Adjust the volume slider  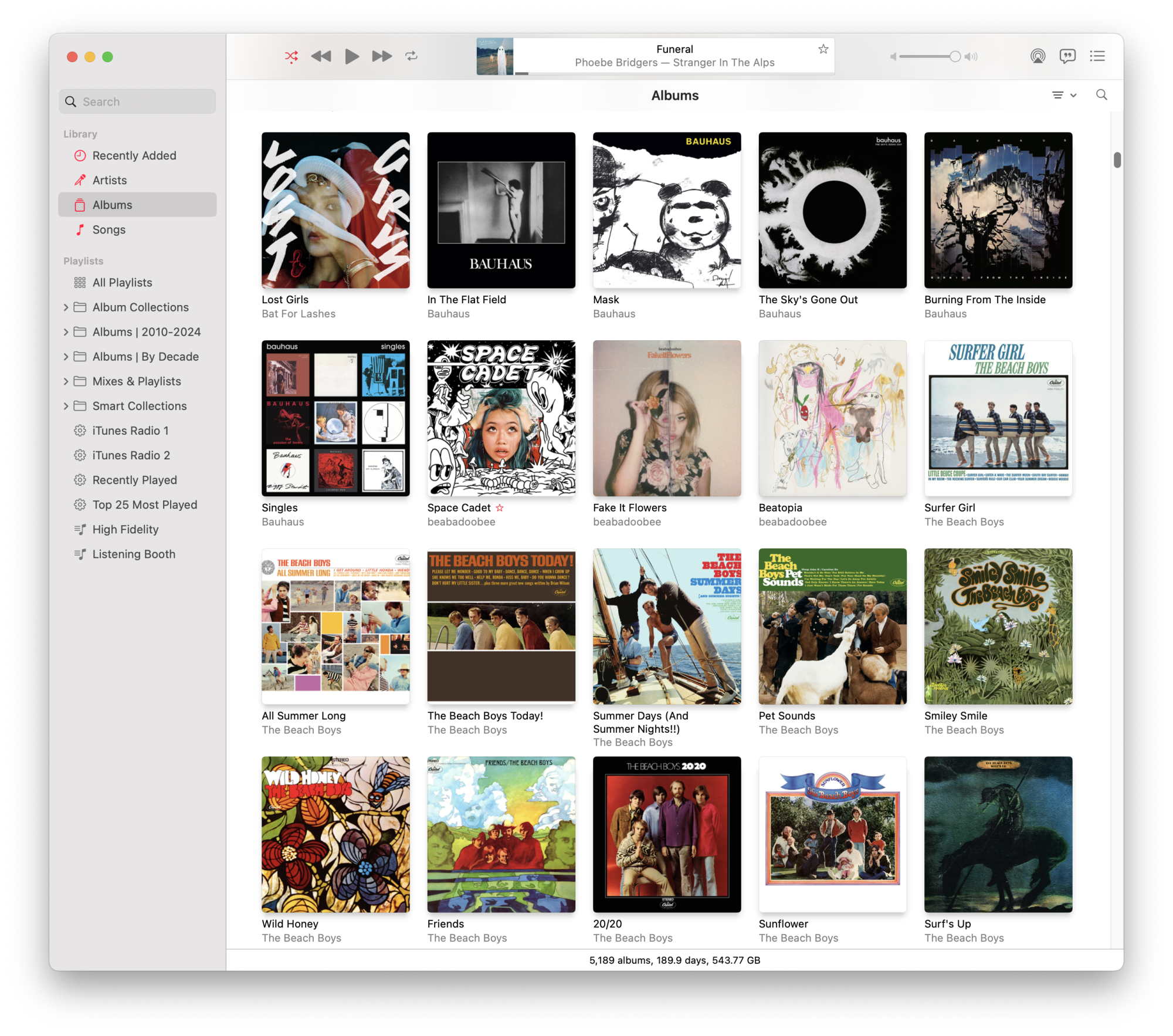955,56
